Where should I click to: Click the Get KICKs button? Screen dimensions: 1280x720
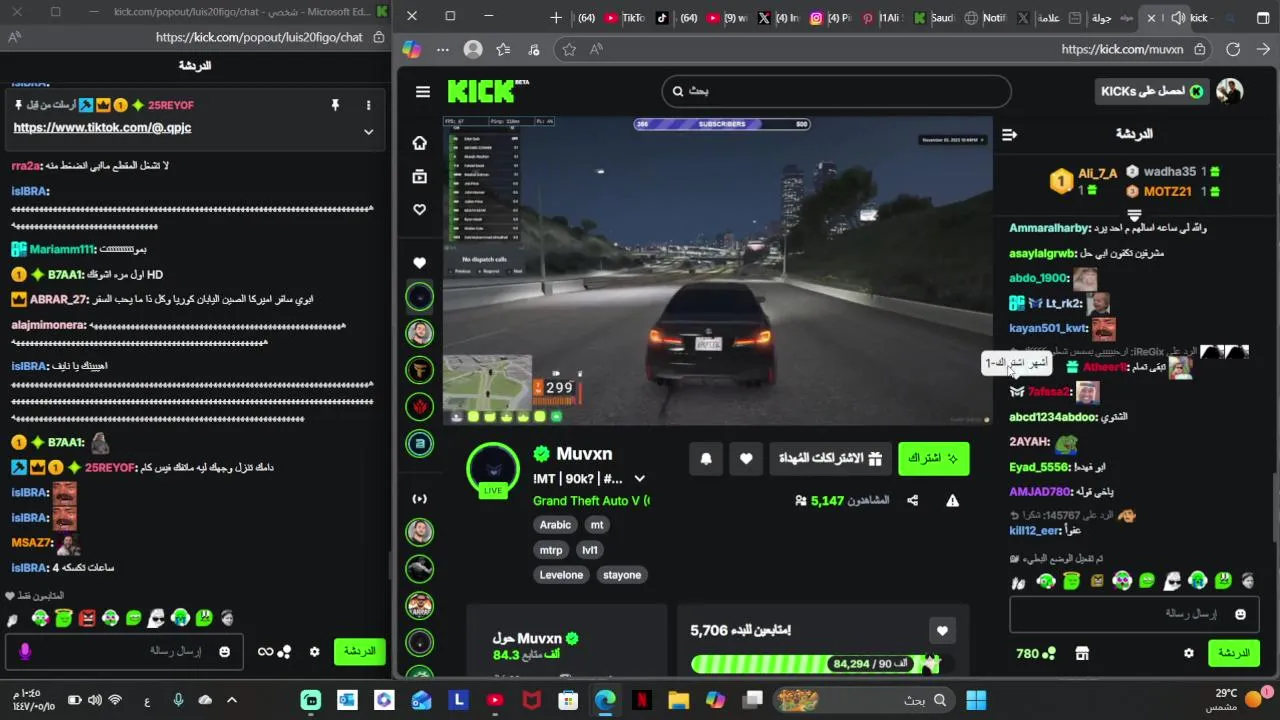pos(1152,91)
